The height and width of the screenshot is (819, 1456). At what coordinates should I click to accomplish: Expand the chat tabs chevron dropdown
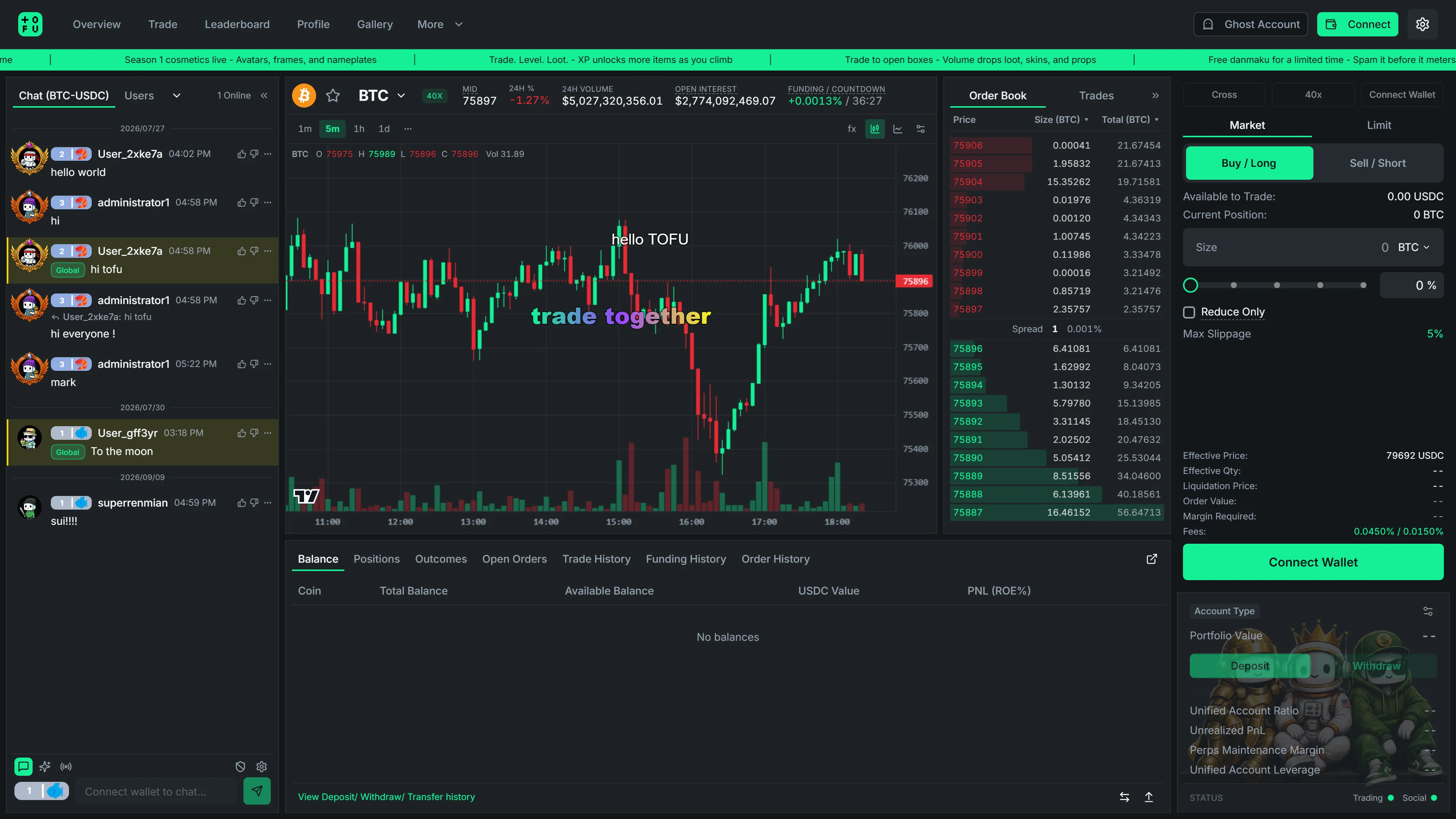click(x=176, y=96)
